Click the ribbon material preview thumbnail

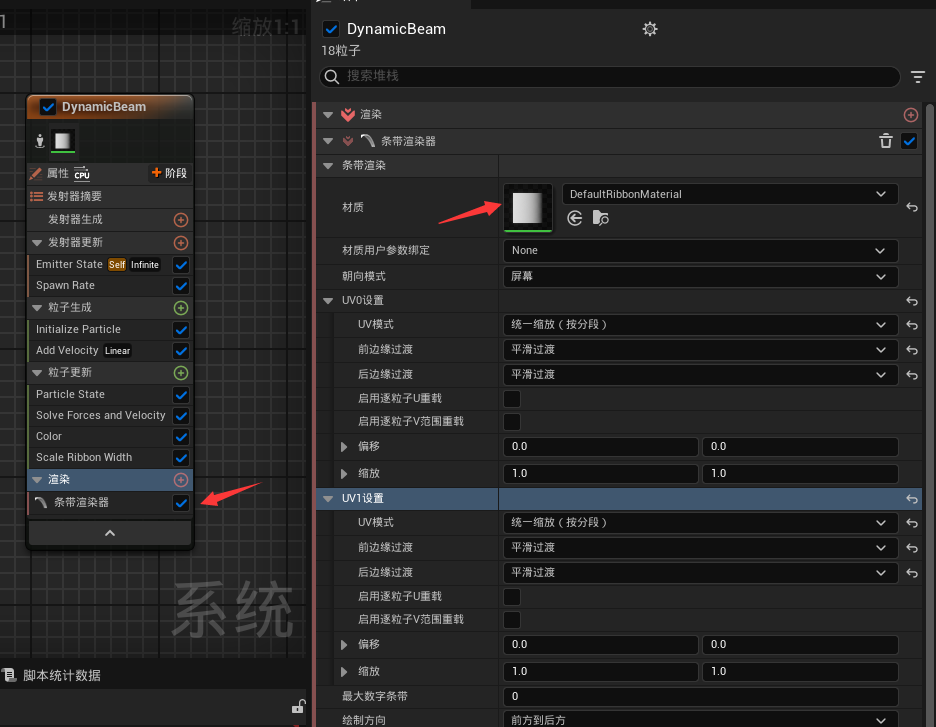point(528,207)
